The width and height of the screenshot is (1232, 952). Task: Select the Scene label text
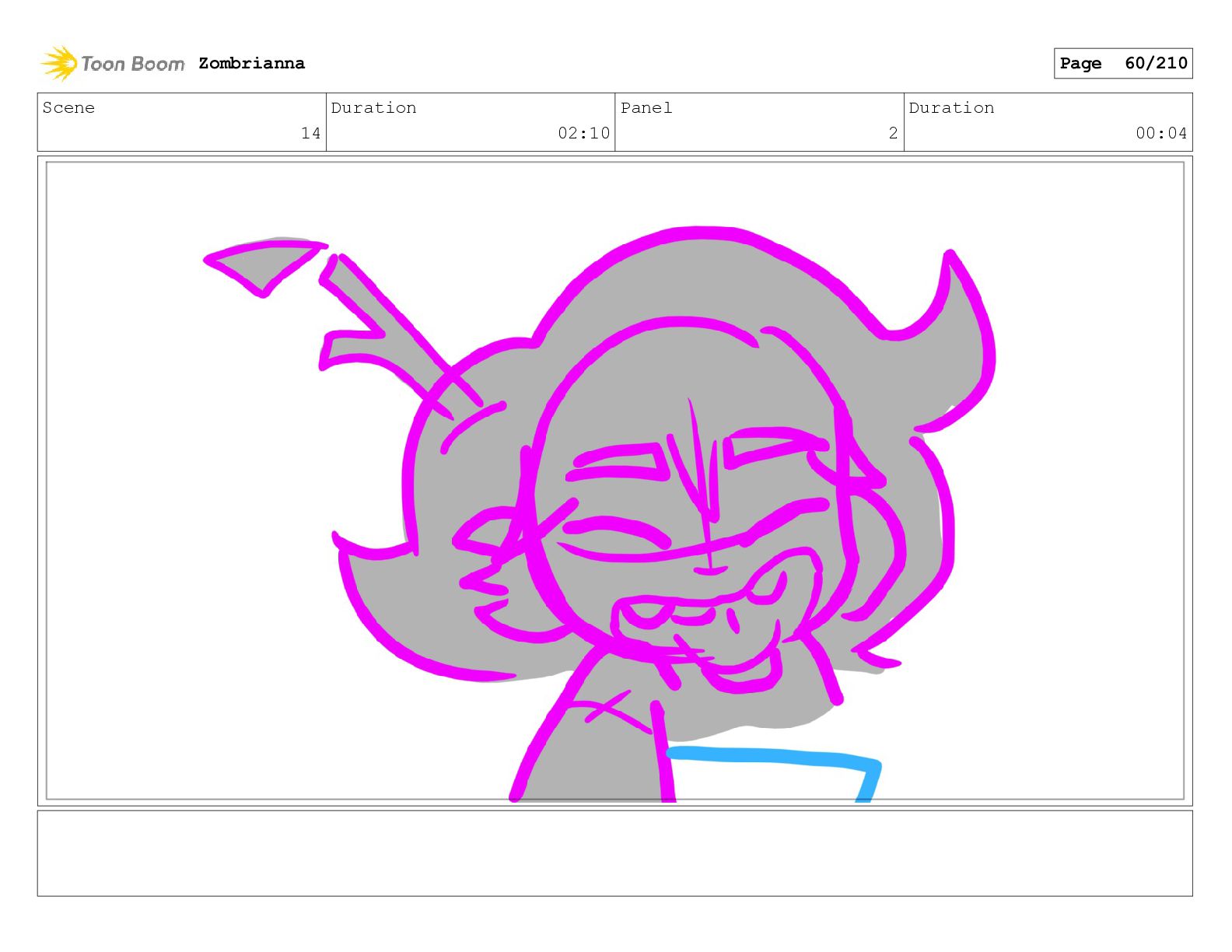pyautogui.click(x=68, y=107)
